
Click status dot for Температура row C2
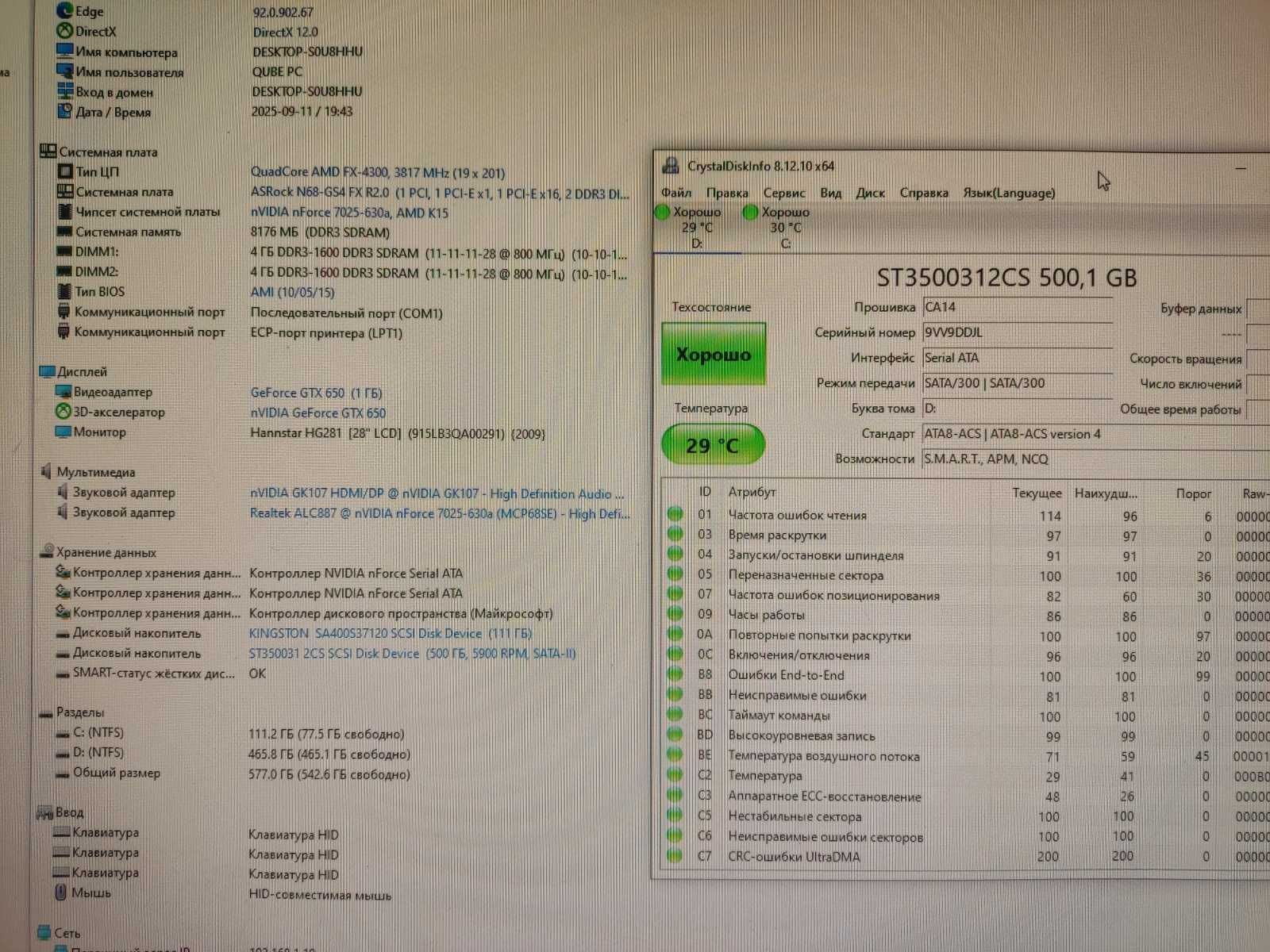pyautogui.click(x=675, y=775)
